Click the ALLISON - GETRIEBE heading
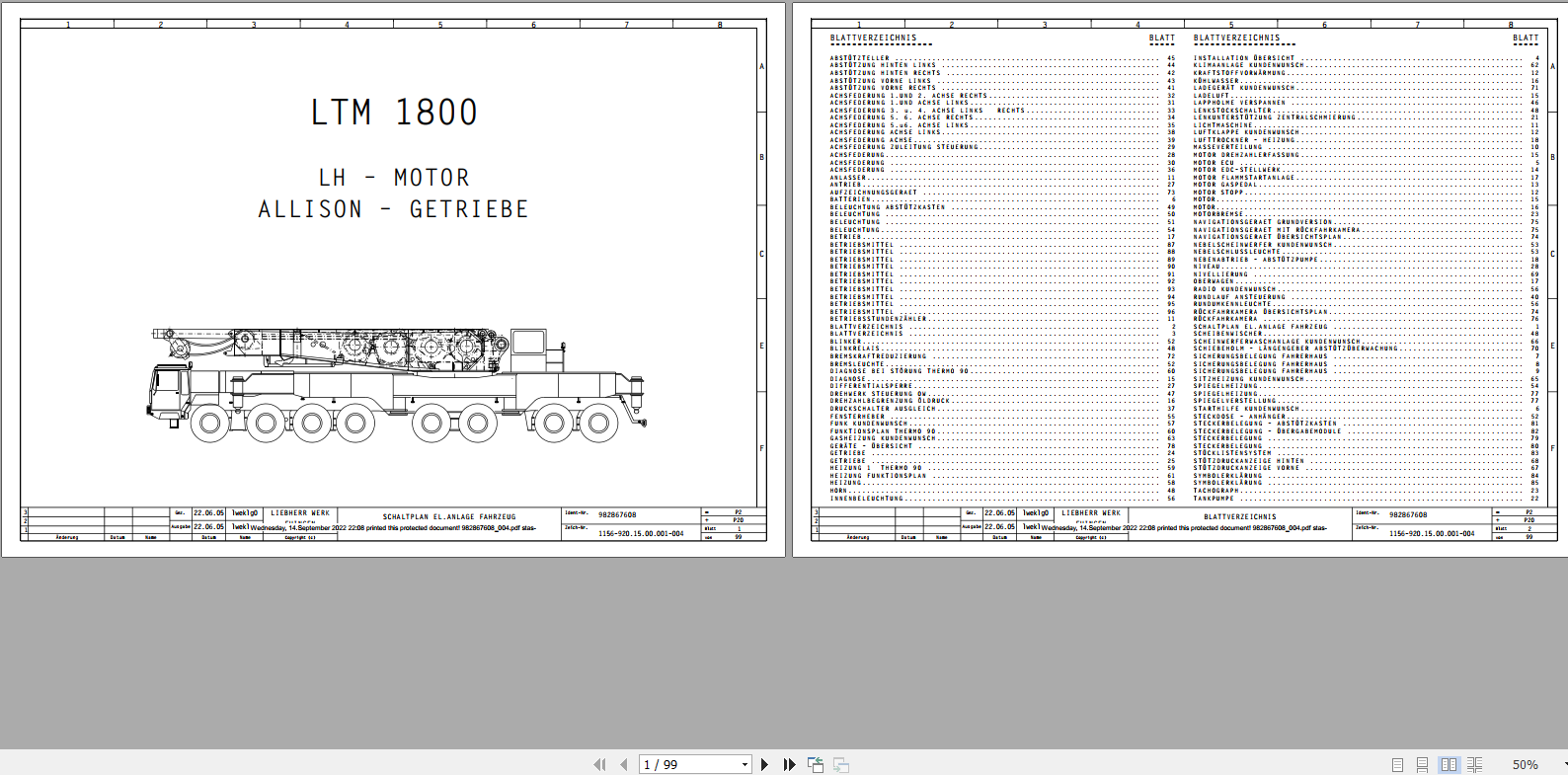Image resolution: width=1568 pixels, height=775 pixels. point(393,209)
